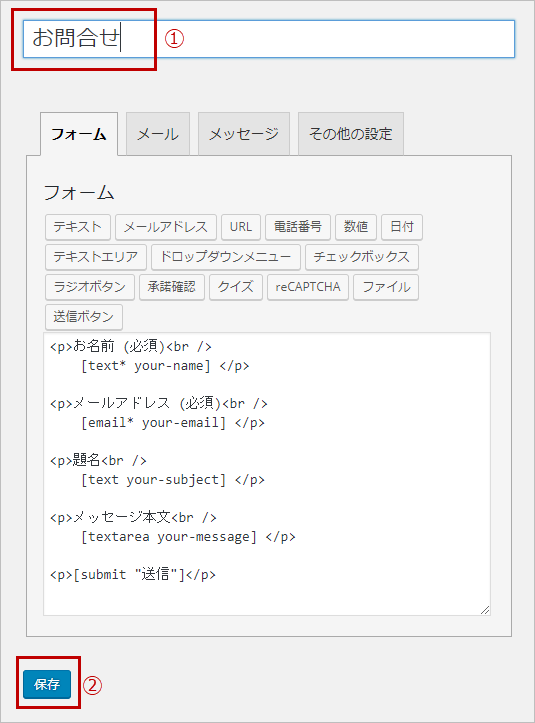The height and width of the screenshot is (723, 535).
Task: Click the textarea resize handle corner
Action: 485,610
